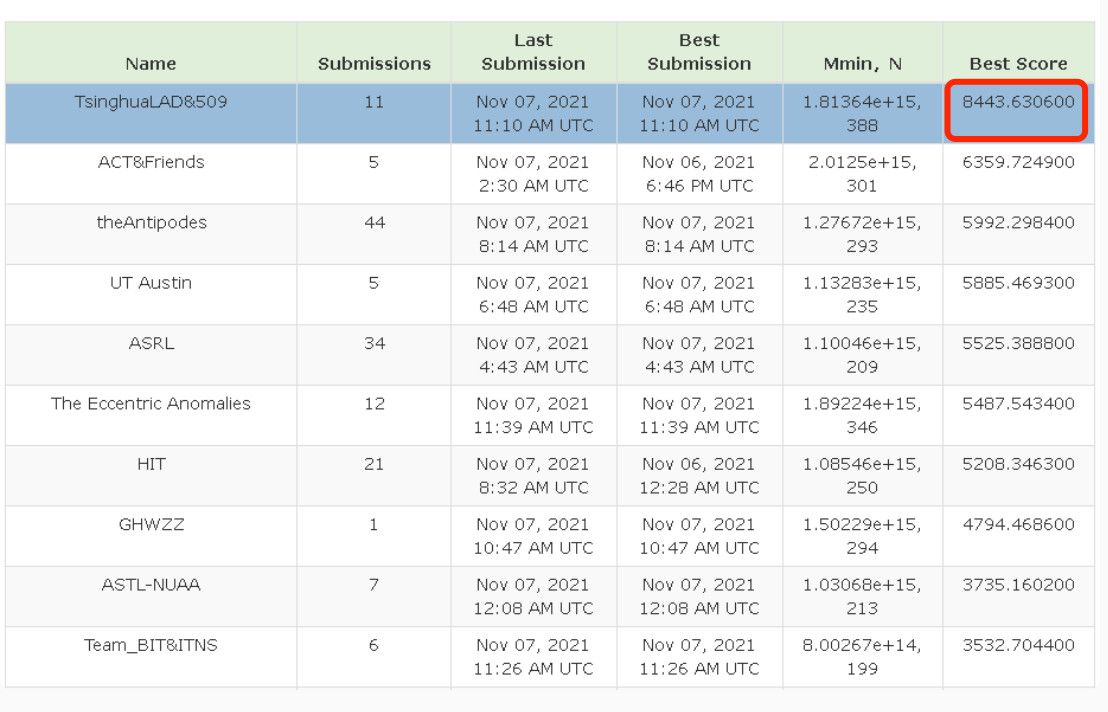Click theAntipodes submissions count 44
The height and width of the screenshot is (712, 1108).
[374, 223]
